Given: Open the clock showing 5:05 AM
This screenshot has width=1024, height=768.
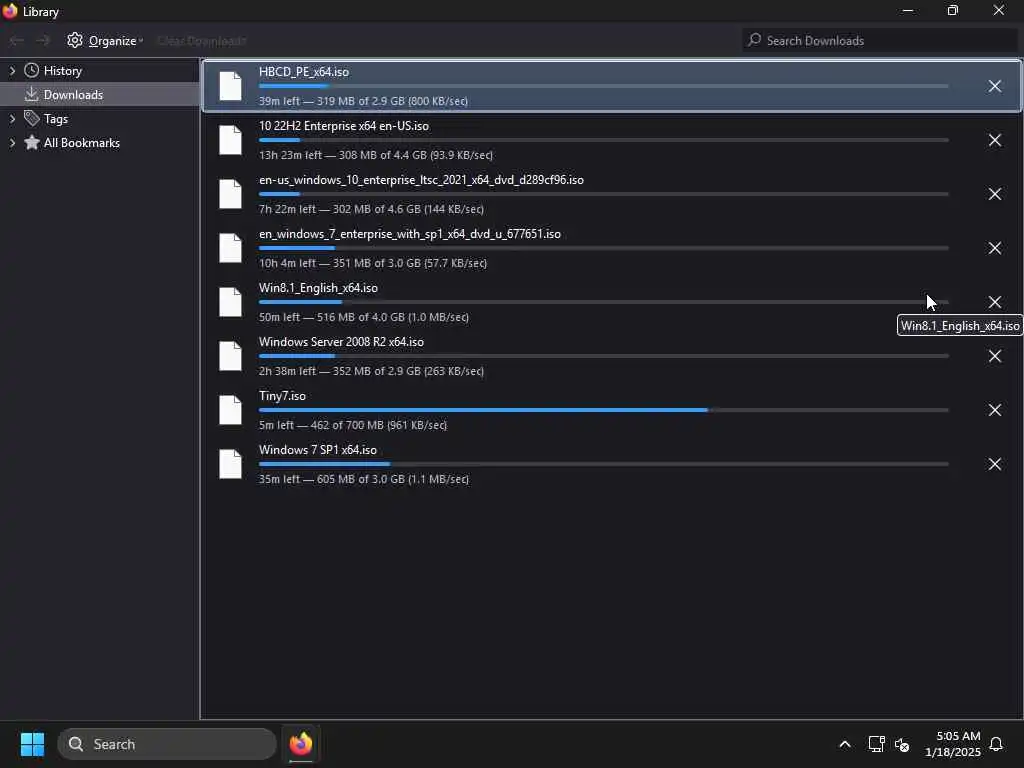Looking at the screenshot, I should click(953, 744).
